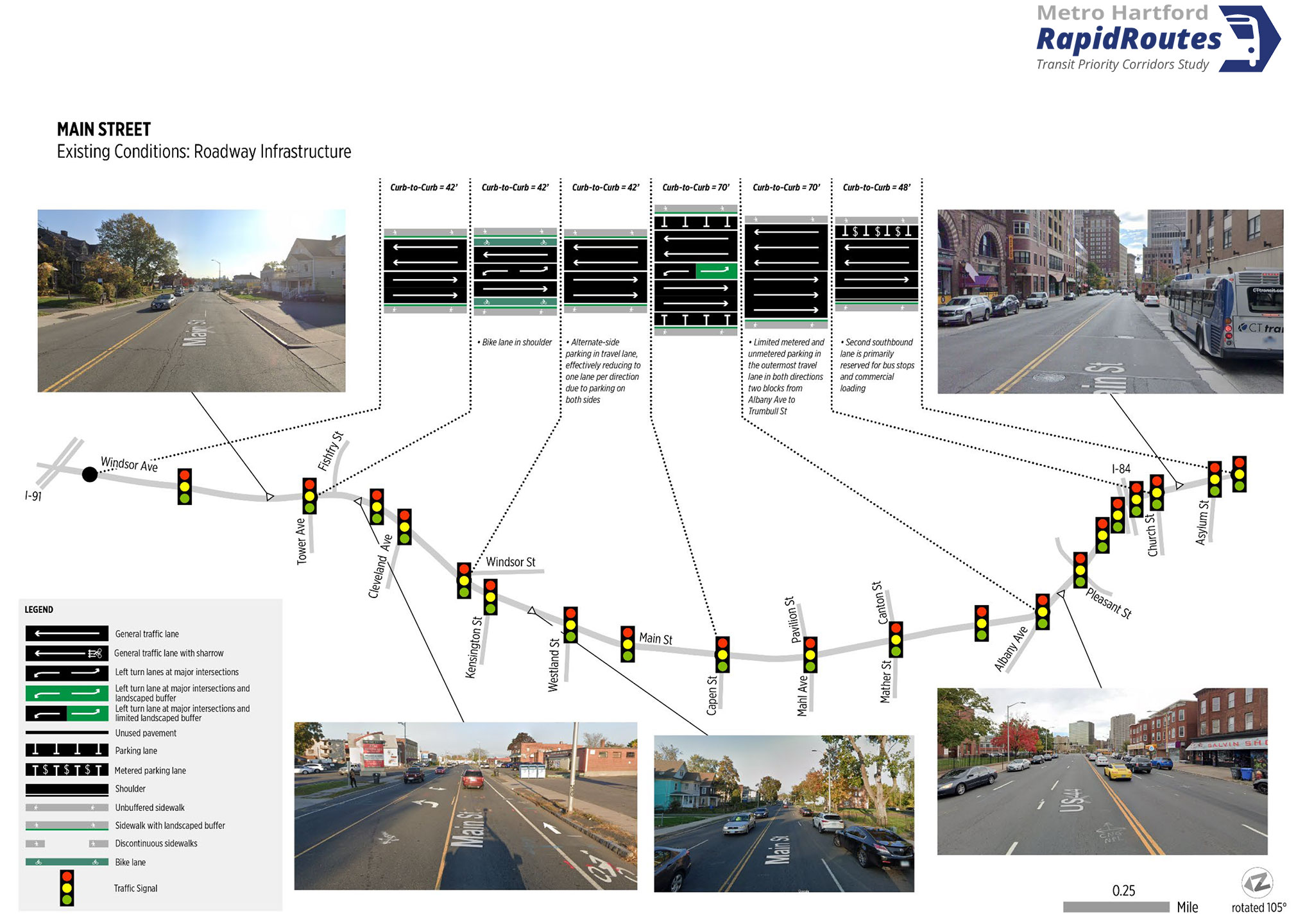The width and height of the screenshot is (1314, 924).
Task: Click the Limited metered and unmetered parking note
Action: [786, 377]
